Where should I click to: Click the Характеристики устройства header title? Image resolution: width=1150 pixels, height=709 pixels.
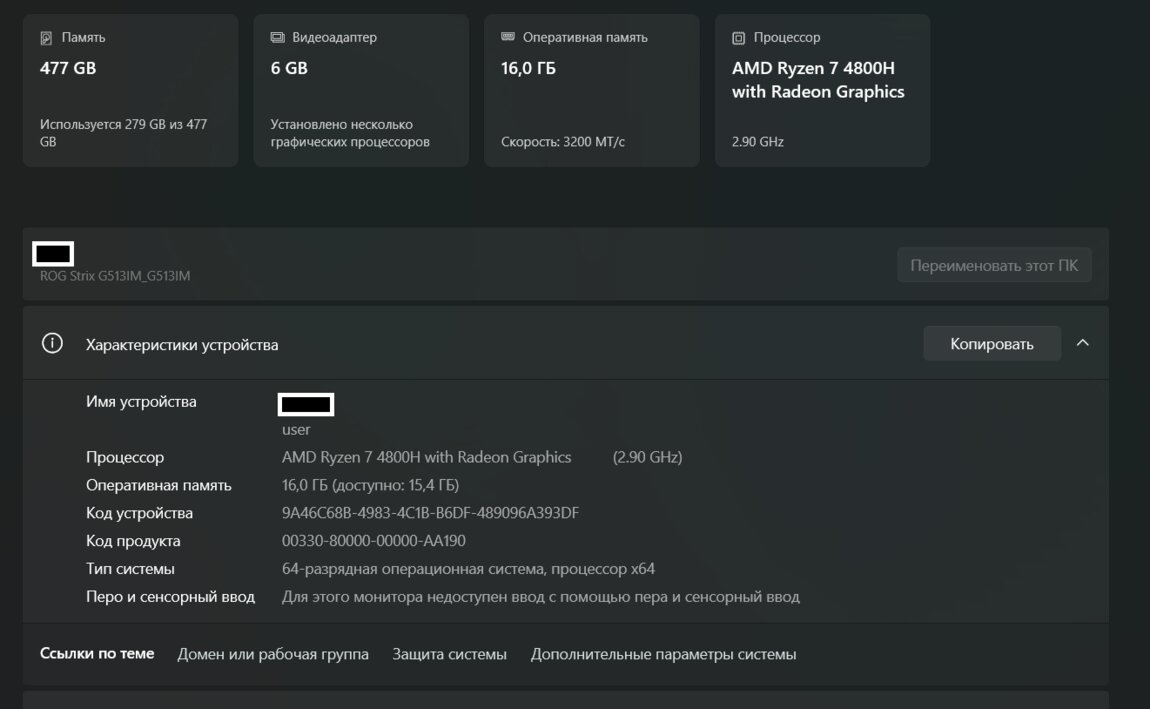pos(182,345)
